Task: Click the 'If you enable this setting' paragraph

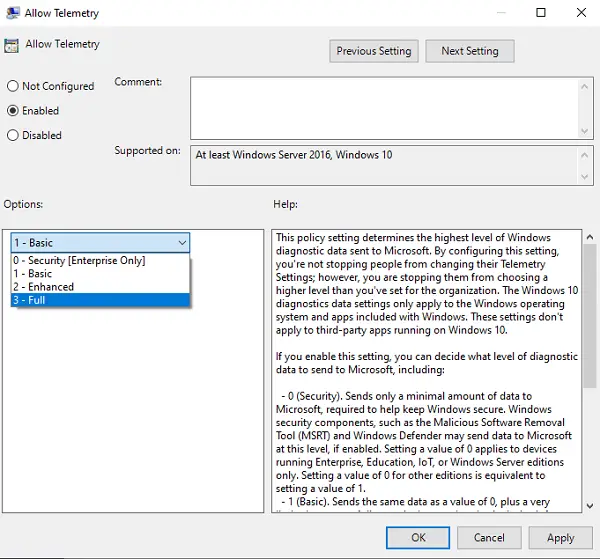Action: pos(427,363)
